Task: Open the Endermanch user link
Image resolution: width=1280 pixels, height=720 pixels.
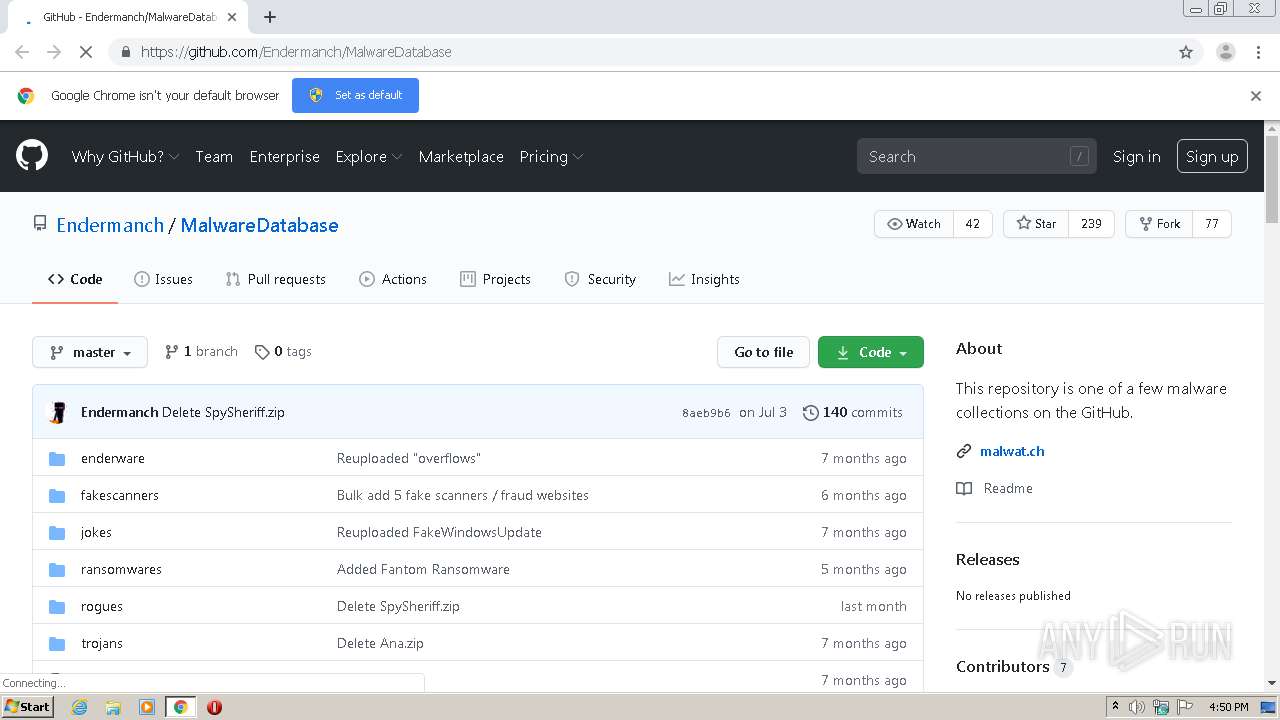Action: click(x=110, y=225)
